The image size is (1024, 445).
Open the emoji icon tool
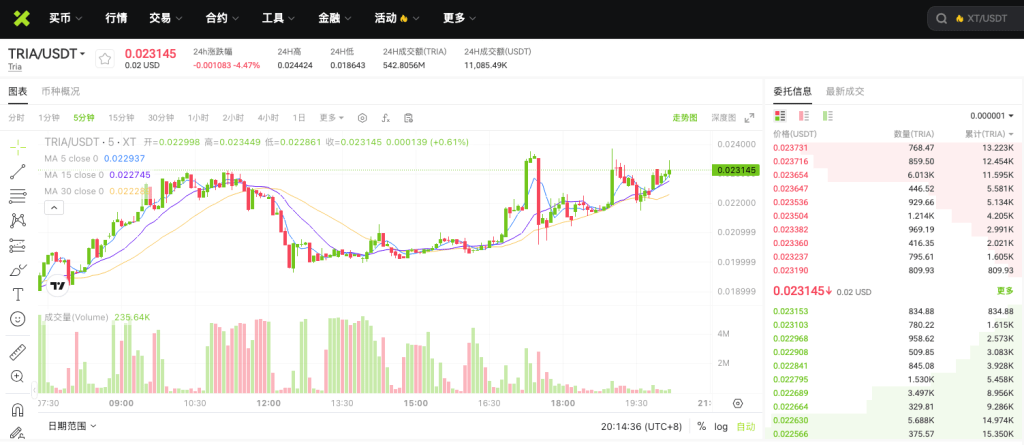pyautogui.click(x=18, y=319)
